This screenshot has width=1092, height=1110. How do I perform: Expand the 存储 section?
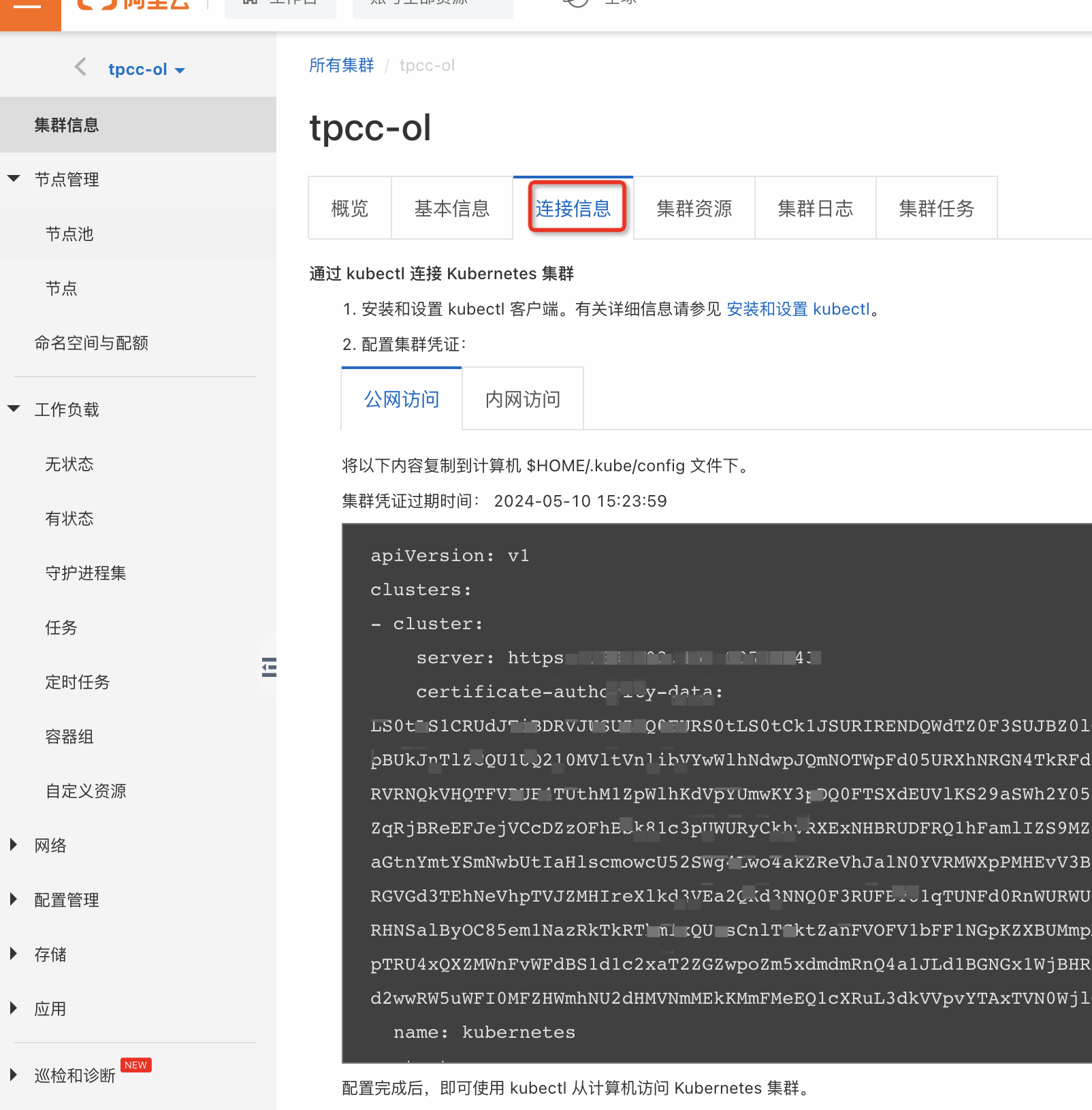(x=14, y=954)
